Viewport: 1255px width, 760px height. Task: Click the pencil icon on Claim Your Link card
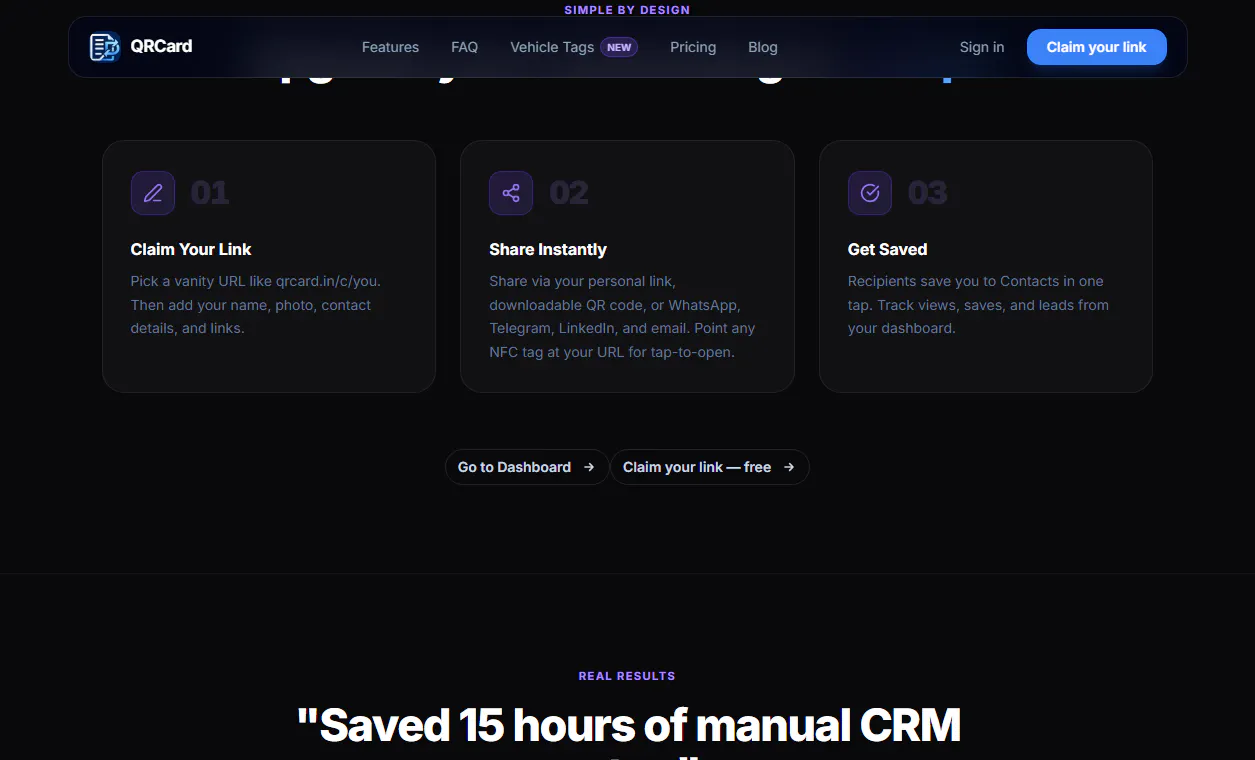(153, 193)
